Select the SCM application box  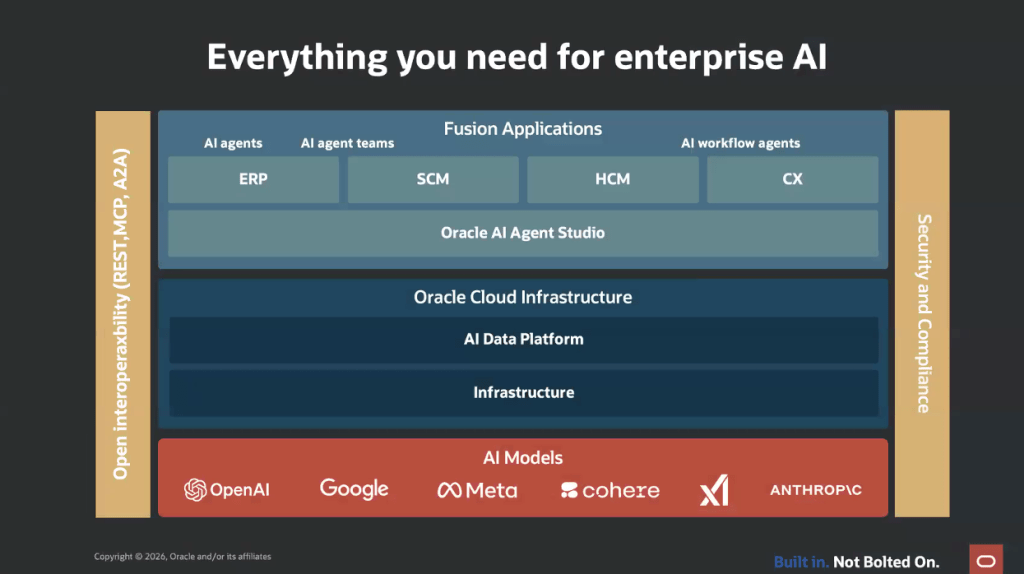(x=433, y=180)
